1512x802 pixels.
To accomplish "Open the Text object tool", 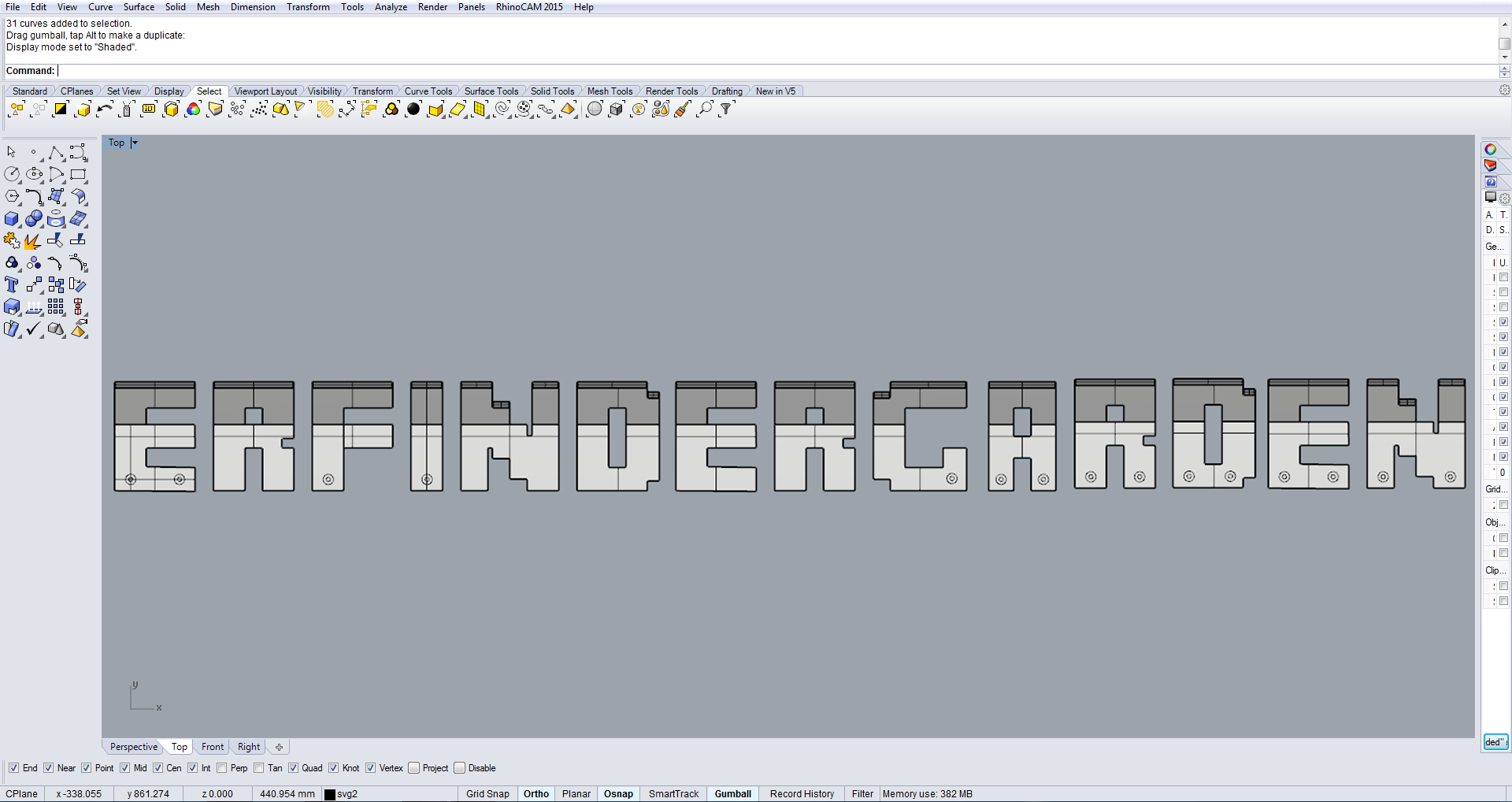I will 12,284.
